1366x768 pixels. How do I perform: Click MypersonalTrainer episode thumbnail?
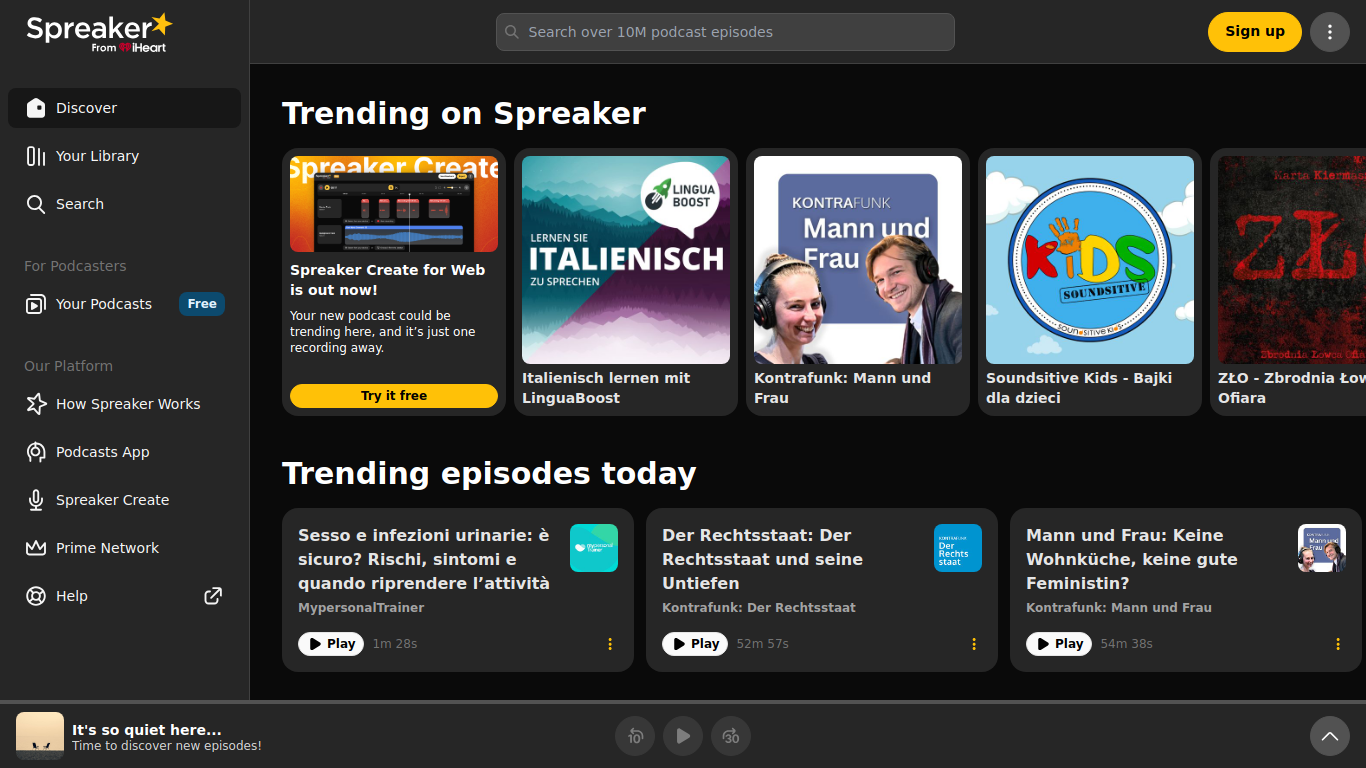[594, 548]
